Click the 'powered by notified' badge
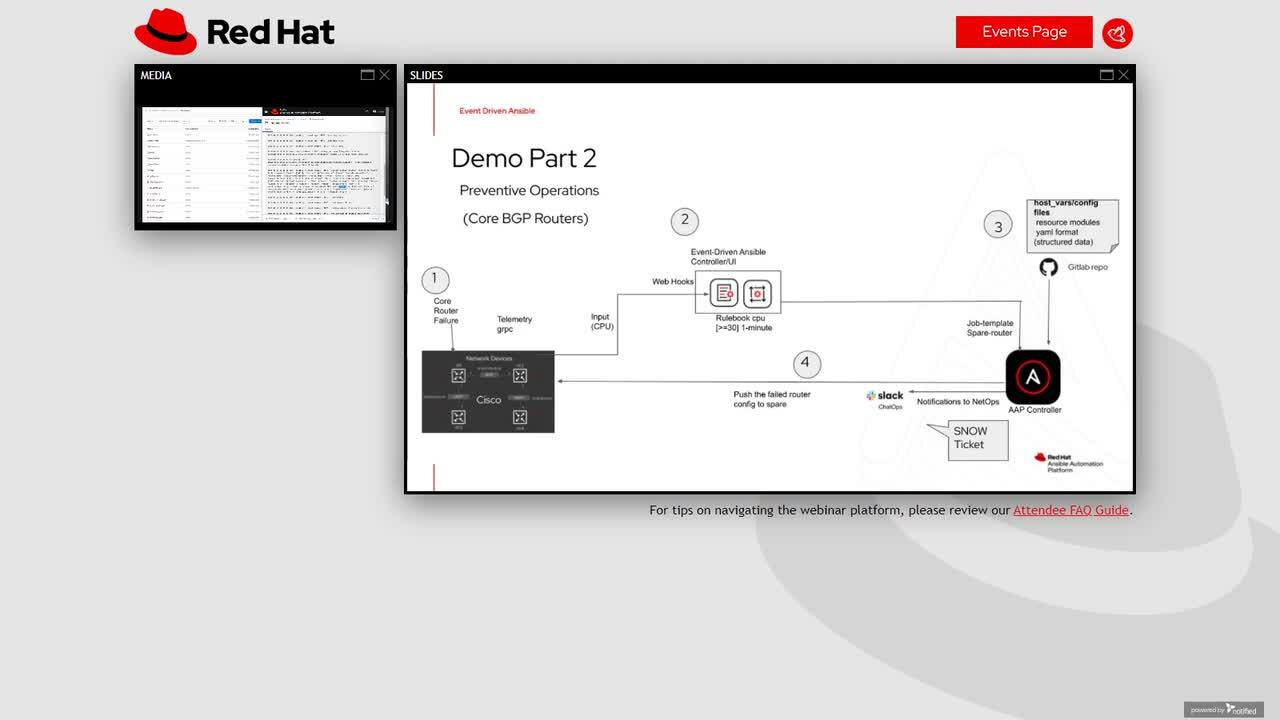The height and width of the screenshot is (720, 1280). coord(1224,709)
